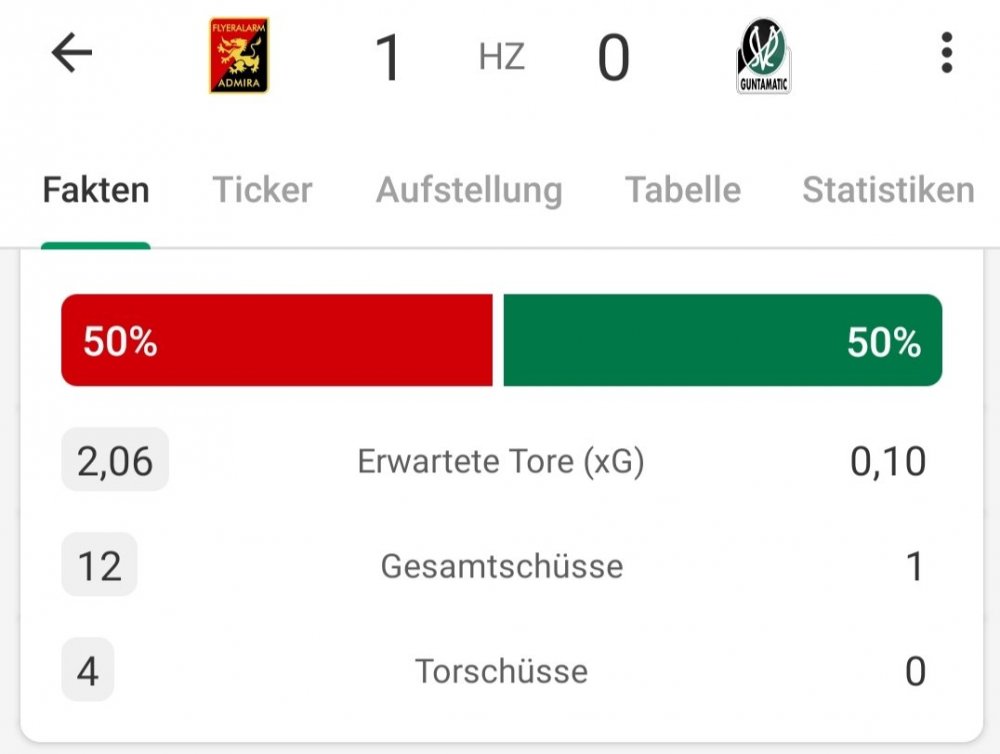The image size is (1000, 754).
Task: Tap the highlighted 4 shots on target
Action: click(88, 670)
